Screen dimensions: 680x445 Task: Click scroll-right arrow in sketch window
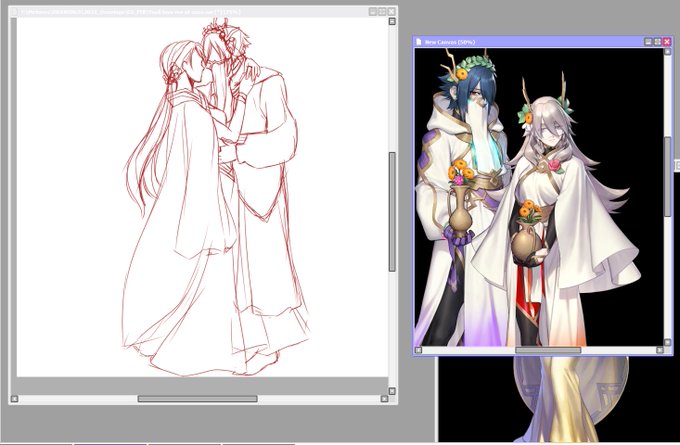[x=384, y=399]
